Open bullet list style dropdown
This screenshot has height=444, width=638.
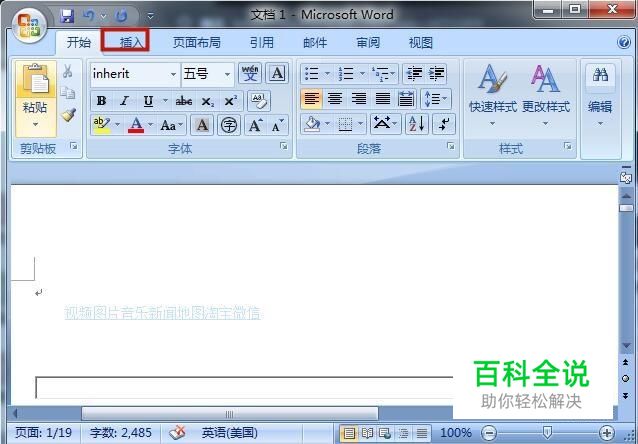pyautogui.click(x=328, y=74)
